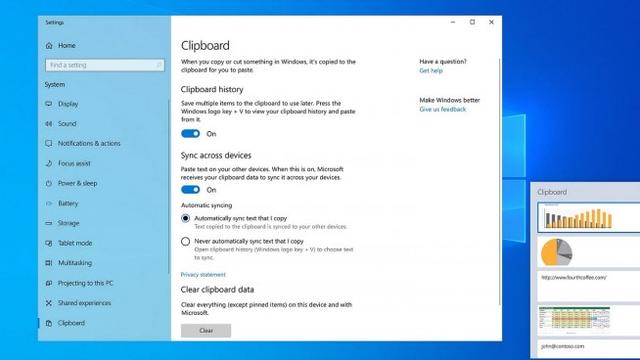Click the Notifications & actions icon
This screenshot has height=360, width=640.
(x=49, y=143)
